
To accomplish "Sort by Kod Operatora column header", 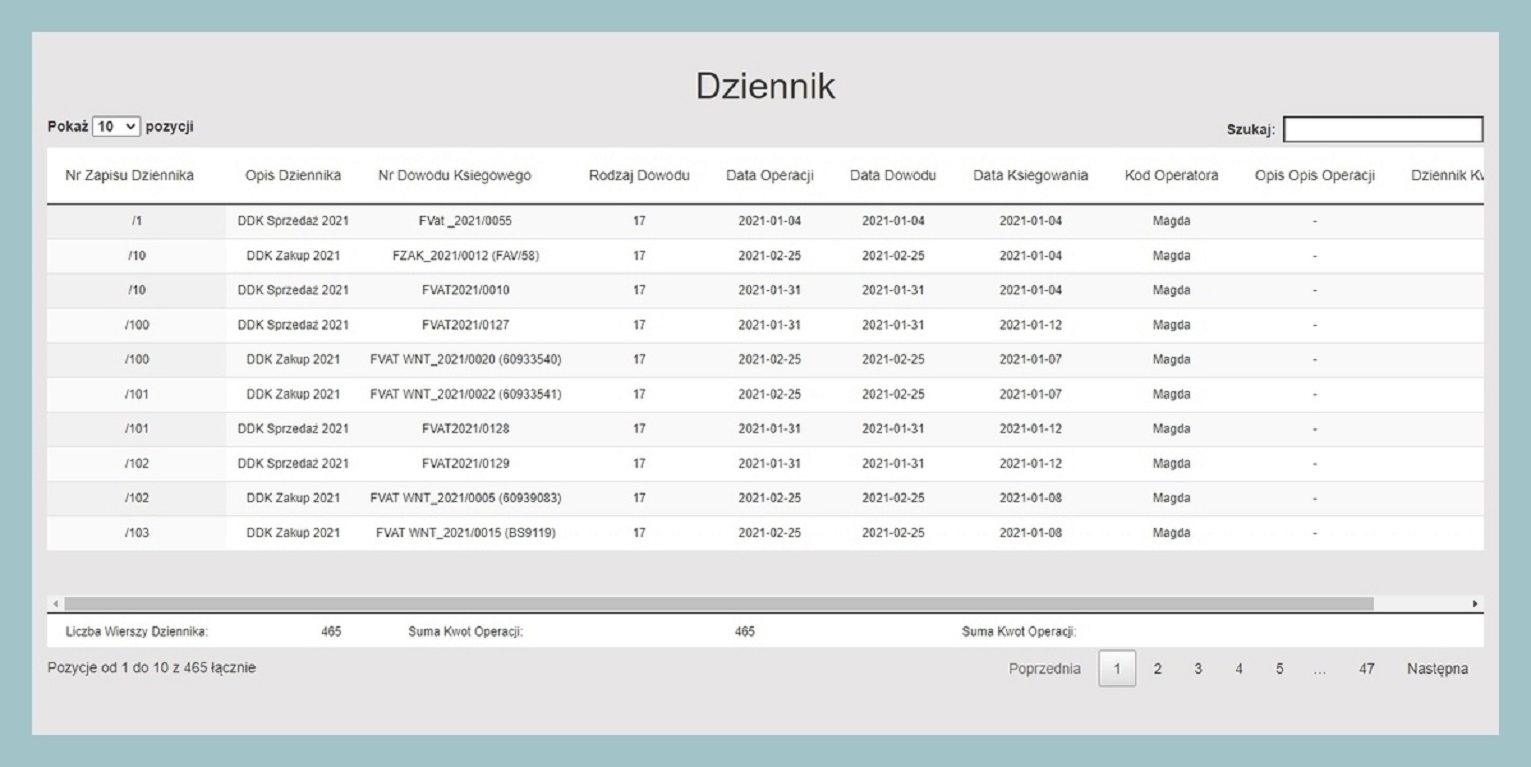I will coord(1171,176).
